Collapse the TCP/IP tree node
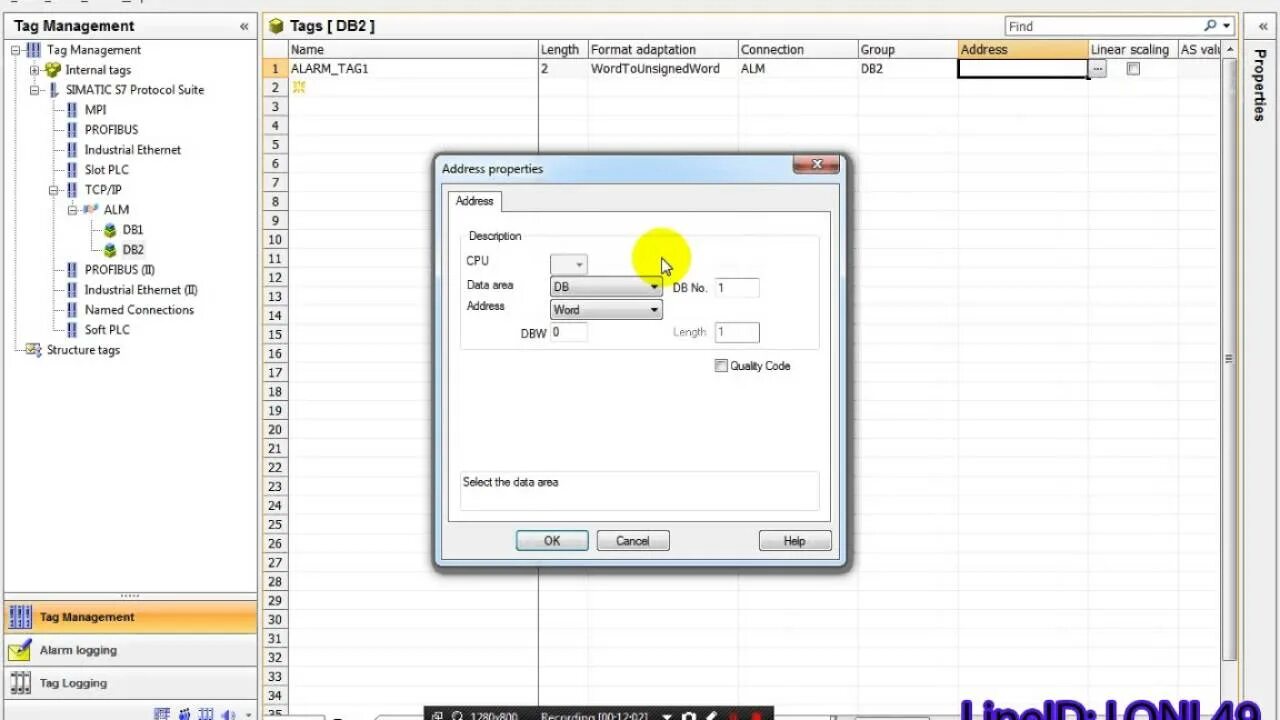Image resolution: width=1280 pixels, height=720 pixels. (53, 190)
